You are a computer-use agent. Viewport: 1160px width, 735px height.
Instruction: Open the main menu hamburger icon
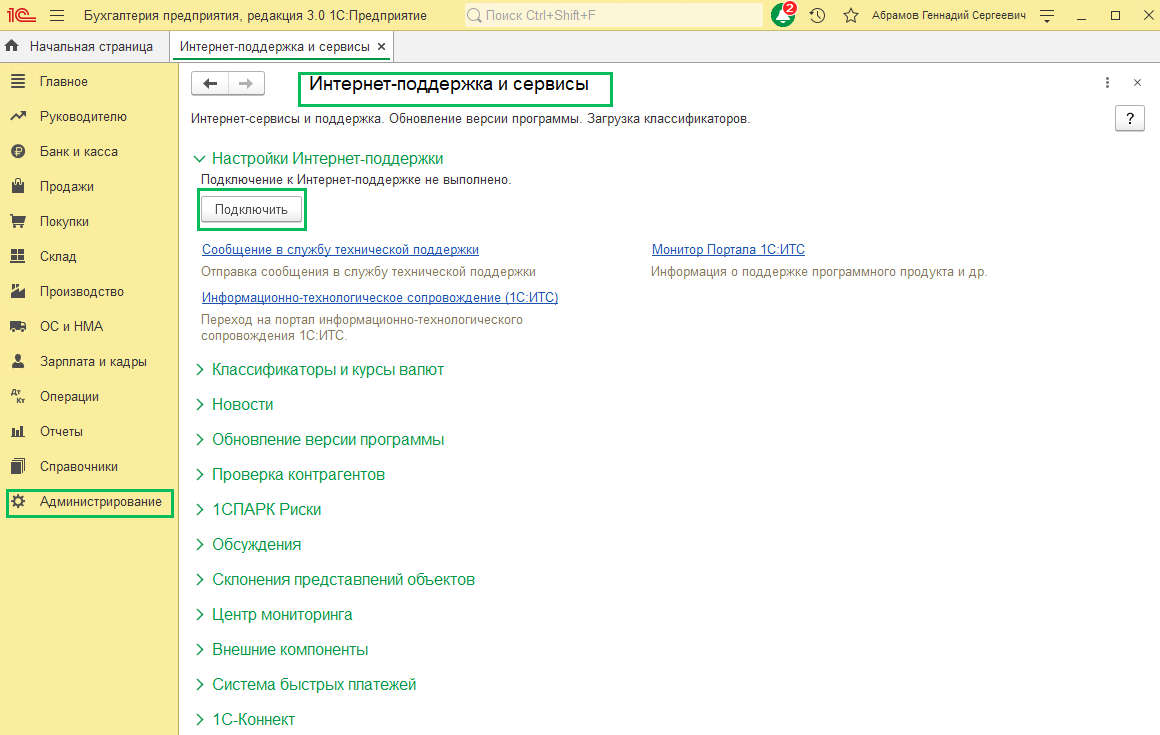pos(57,16)
